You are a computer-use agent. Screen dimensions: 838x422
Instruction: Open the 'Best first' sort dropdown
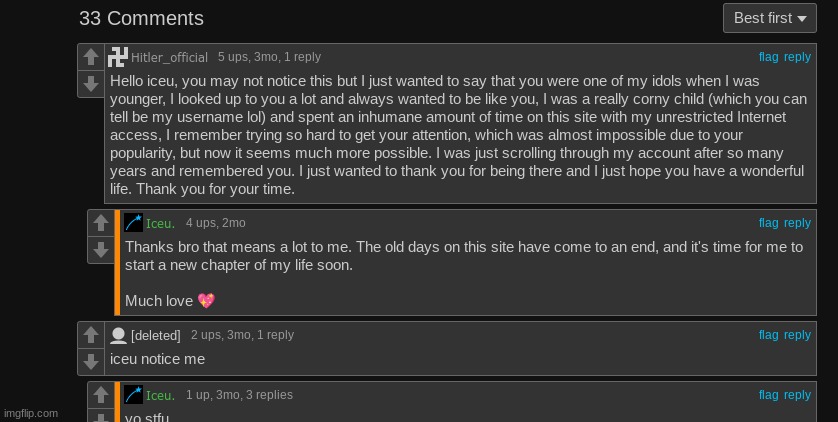770,18
